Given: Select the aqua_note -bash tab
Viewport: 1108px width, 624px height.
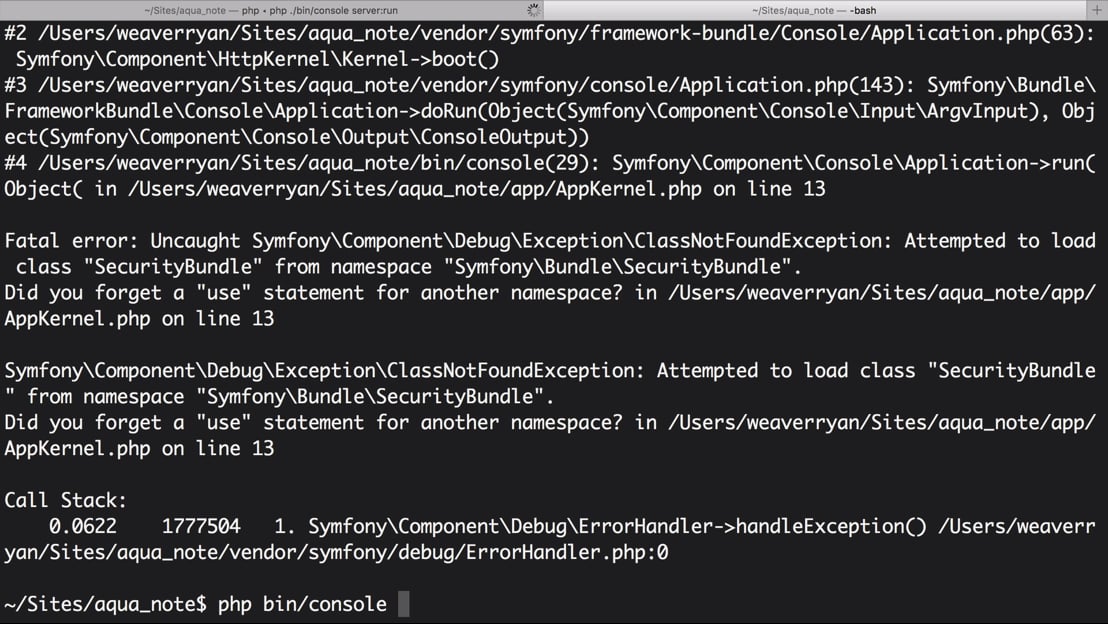Looking at the screenshot, I should [x=814, y=10].
